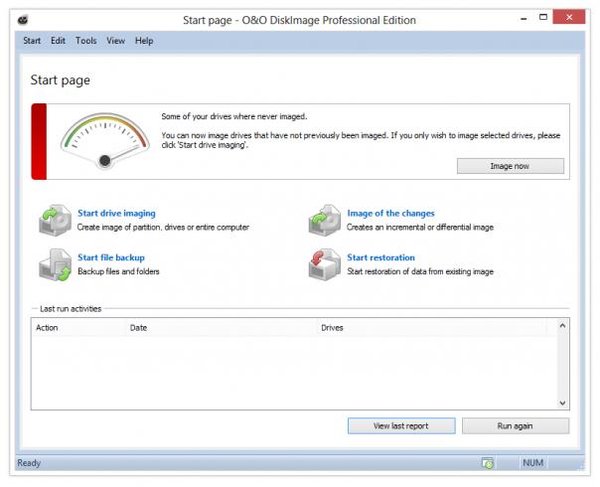Open the Start drive imaging link
The width and height of the screenshot is (600, 487).
[116, 213]
